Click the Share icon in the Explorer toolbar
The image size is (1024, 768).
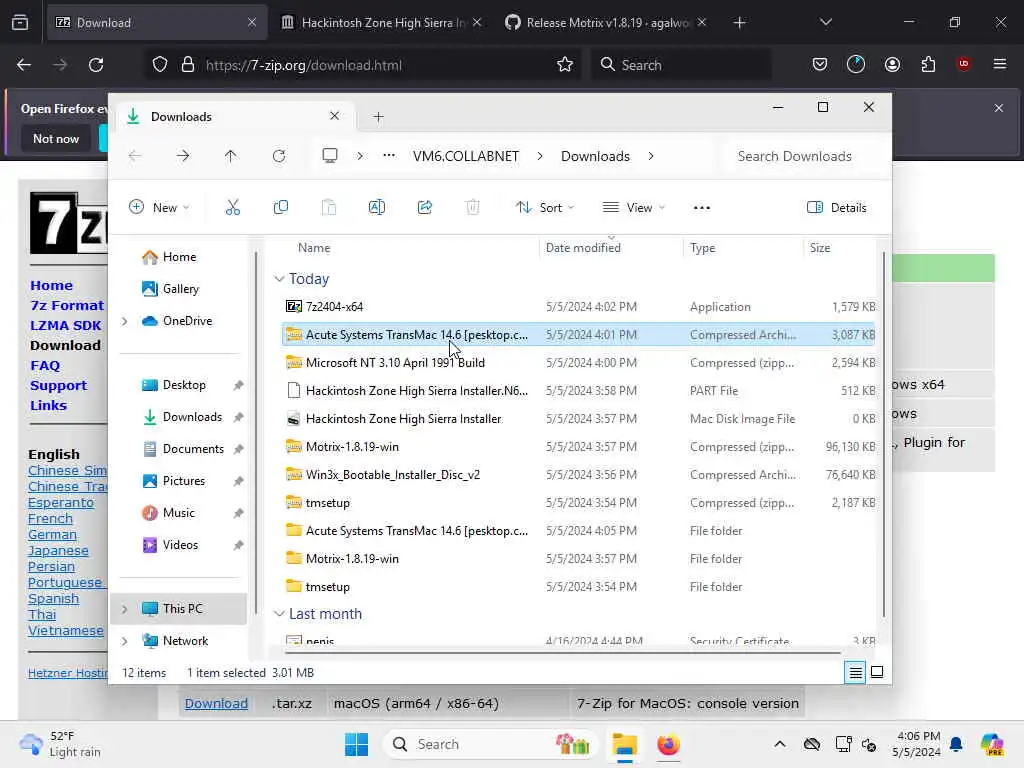tap(424, 208)
